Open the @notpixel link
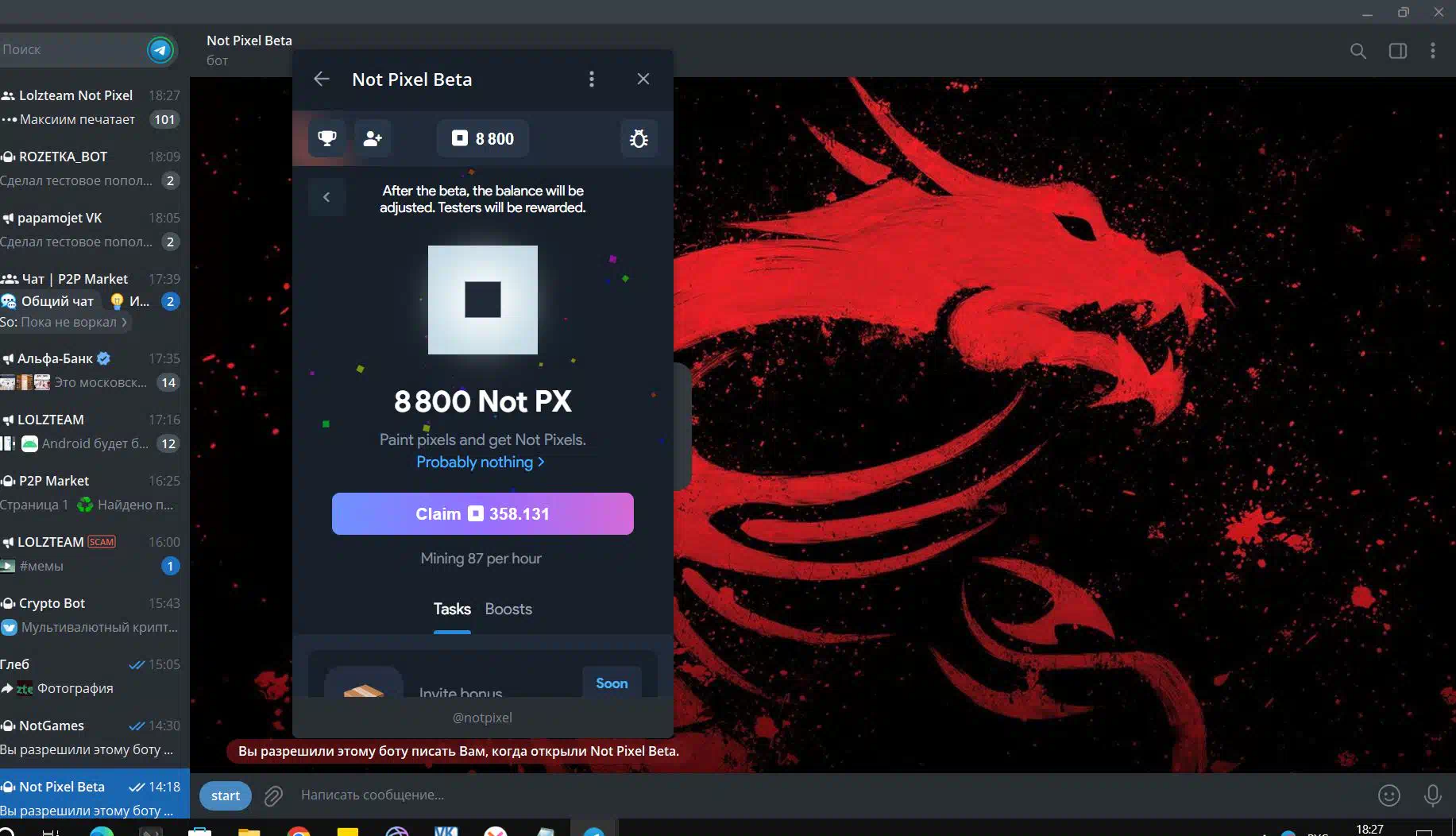Viewport: 1456px width, 836px height. tap(482, 718)
